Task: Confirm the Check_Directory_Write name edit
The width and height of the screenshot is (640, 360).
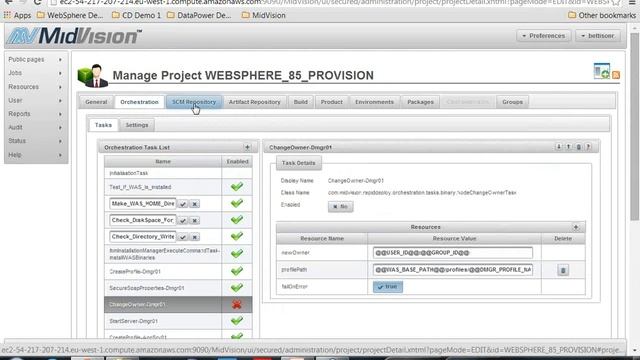Action: 183,237
